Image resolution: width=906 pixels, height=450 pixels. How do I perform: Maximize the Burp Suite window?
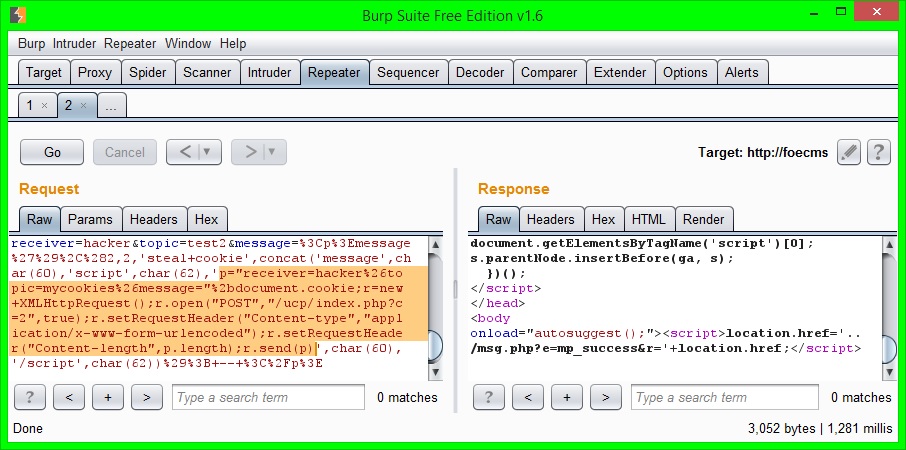pyautogui.click(x=841, y=12)
